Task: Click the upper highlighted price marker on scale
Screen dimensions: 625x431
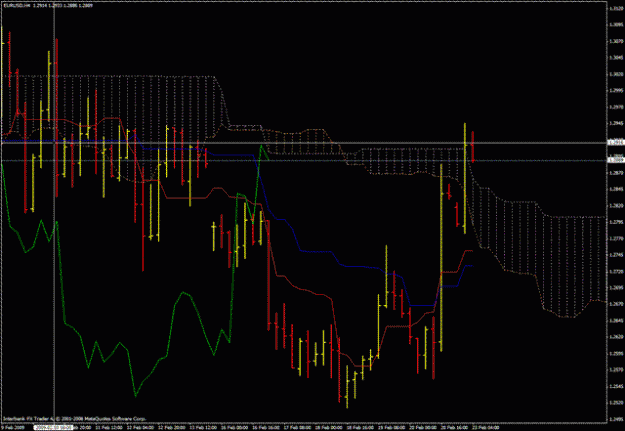Action: [x=615, y=142]
